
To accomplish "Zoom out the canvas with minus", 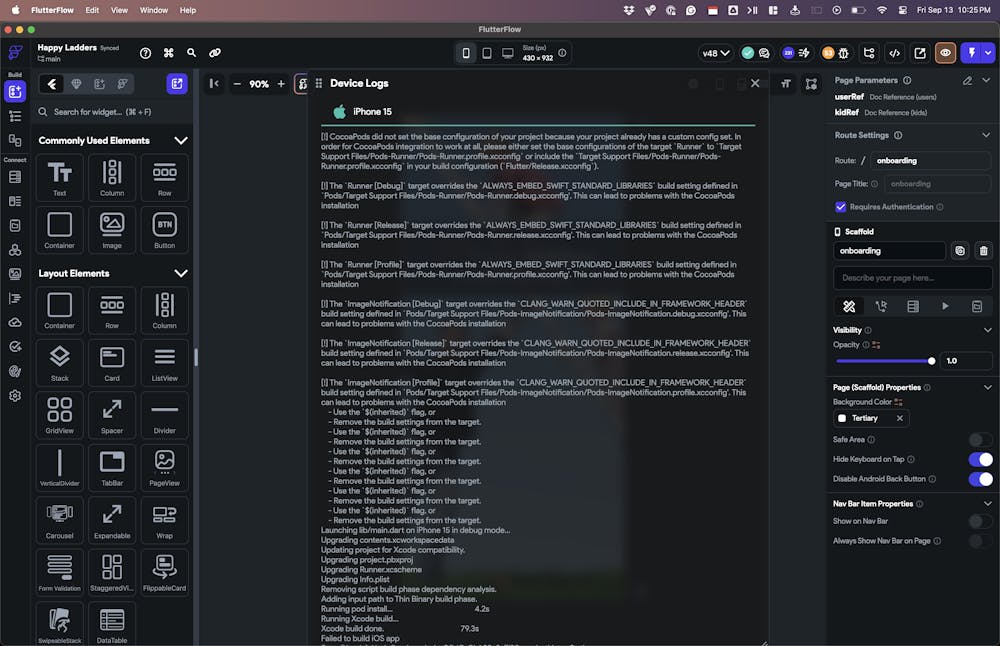I will click(x=237, y=84).
